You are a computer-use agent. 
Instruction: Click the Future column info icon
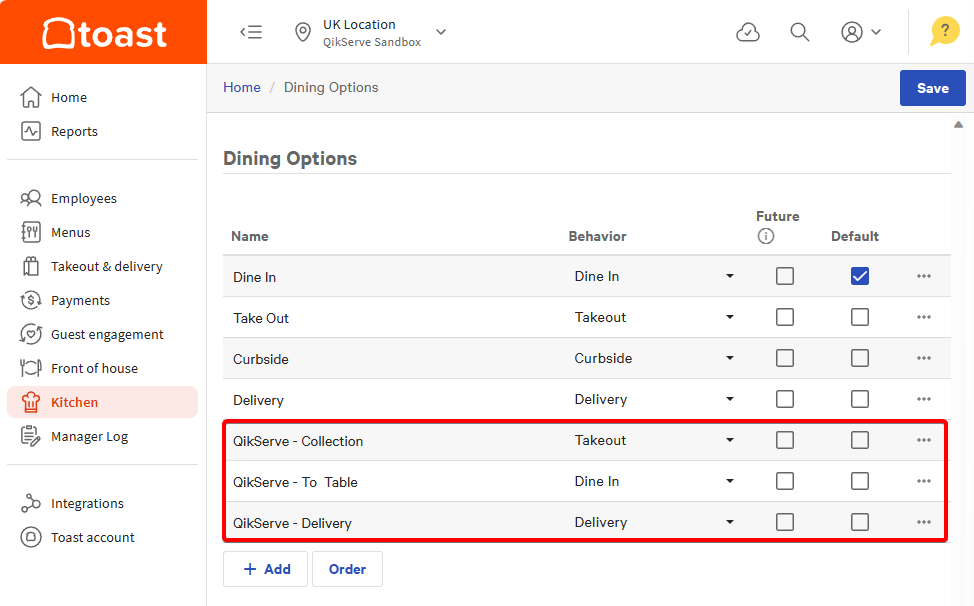[766, 237]
